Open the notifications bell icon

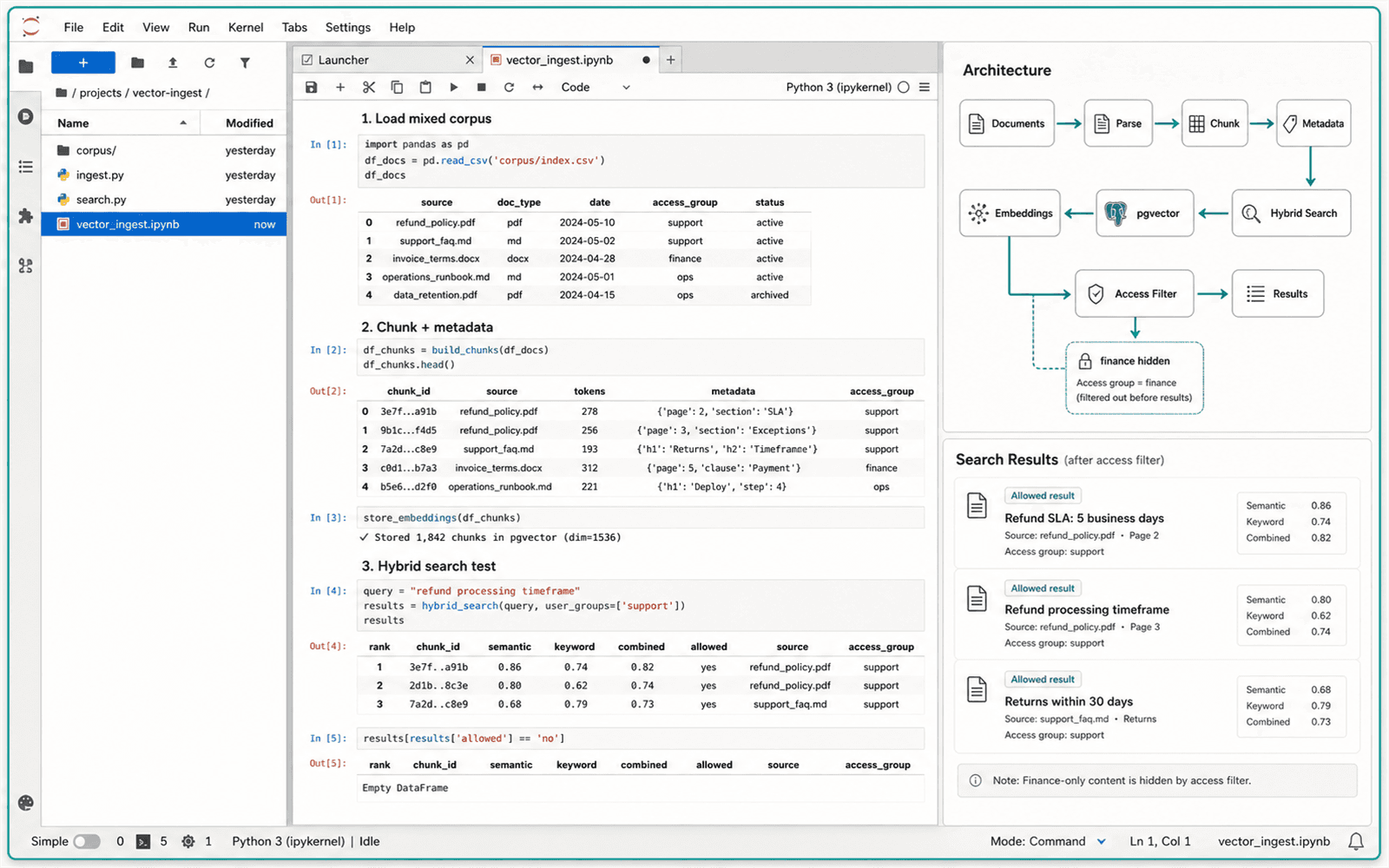coord(1356,841)
